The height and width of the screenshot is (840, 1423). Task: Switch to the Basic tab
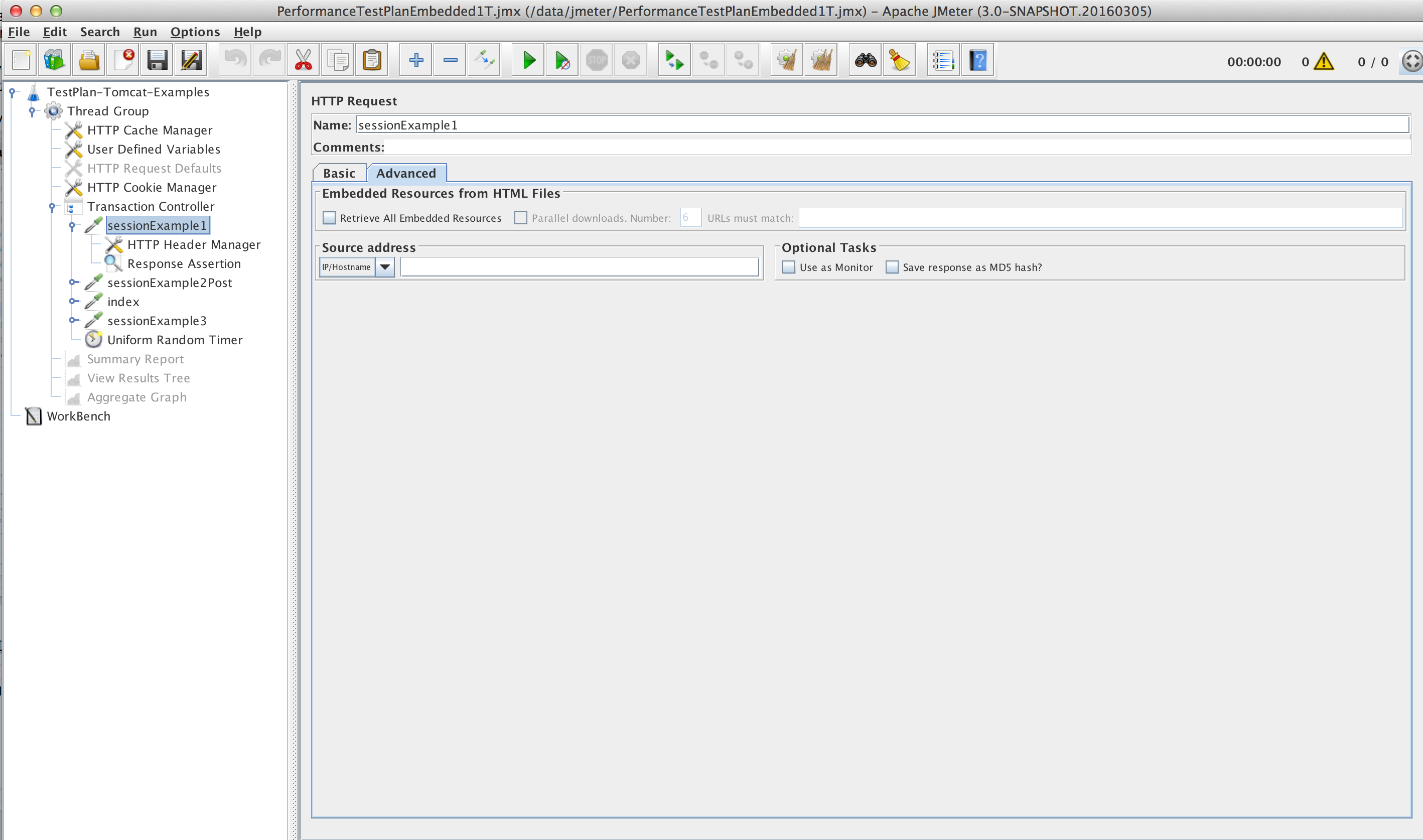(x=339, y=173)
